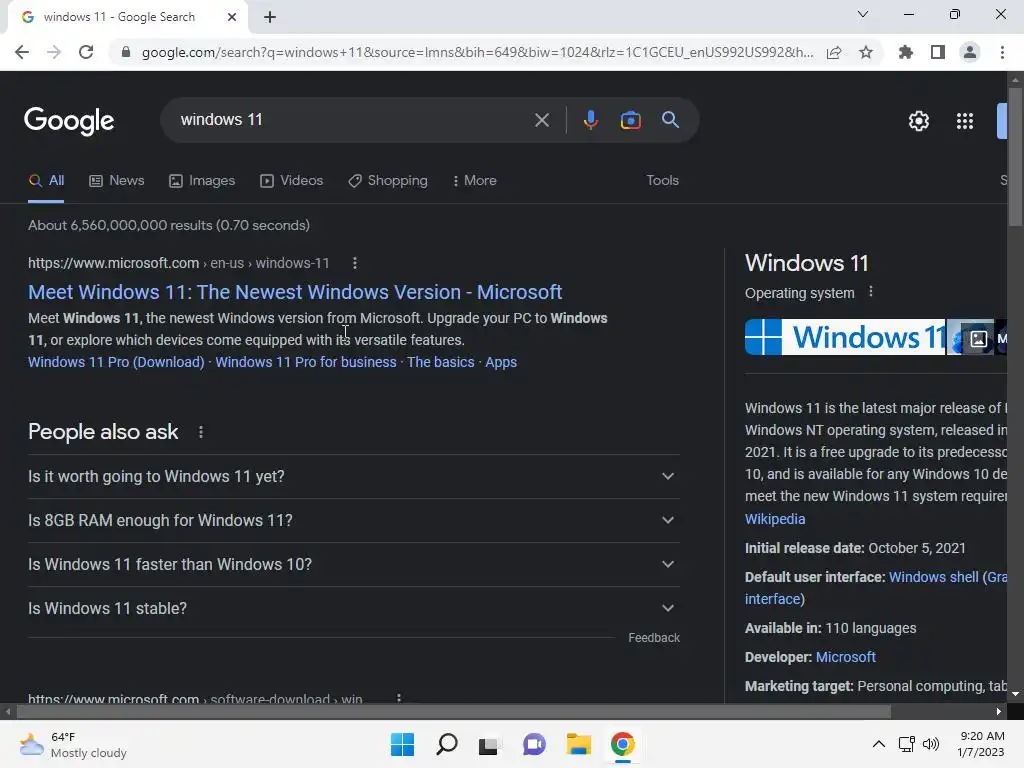Image resolution: width=1024 pixels, height=768 pixels.
Task: Open the tab search dropdown arrow
Action: click(x=863, y=14)
